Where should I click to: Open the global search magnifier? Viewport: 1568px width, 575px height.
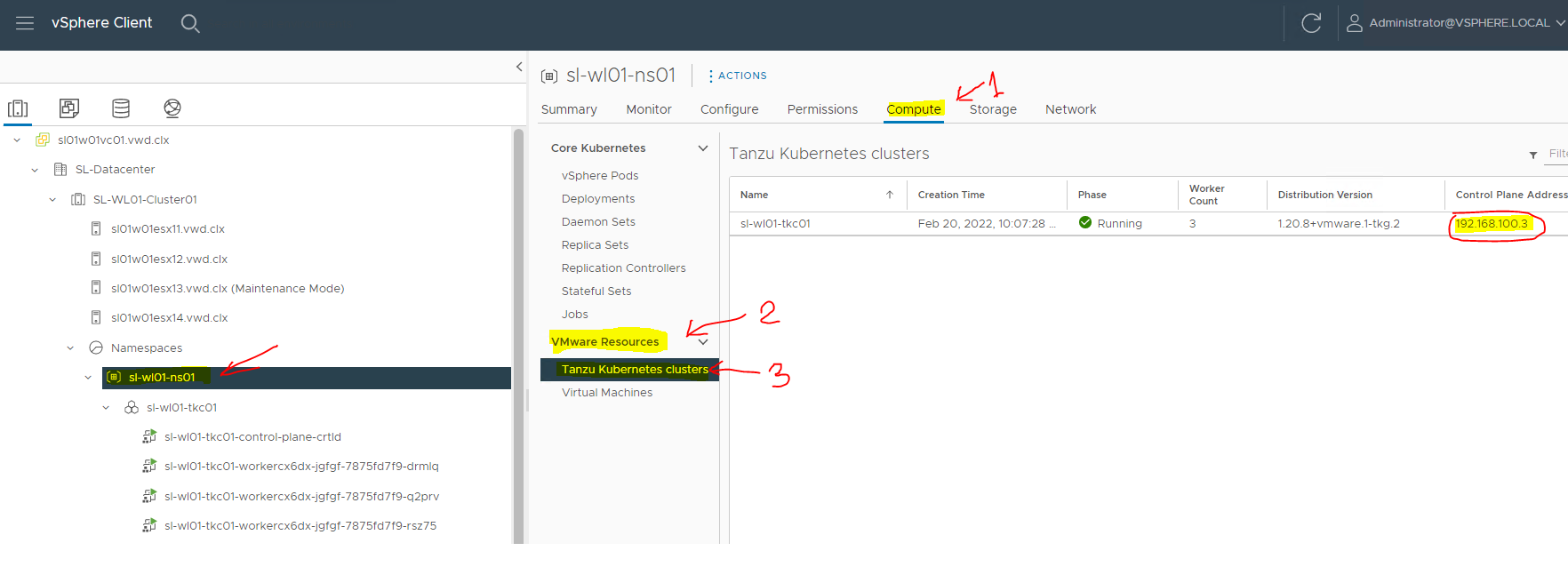pyautogui.click(x=190, y=23)
